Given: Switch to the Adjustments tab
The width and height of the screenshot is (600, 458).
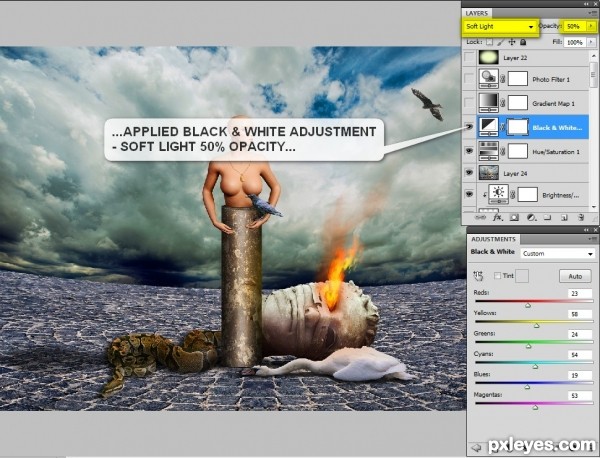Looking at the screenshot, I should point(493,239).
